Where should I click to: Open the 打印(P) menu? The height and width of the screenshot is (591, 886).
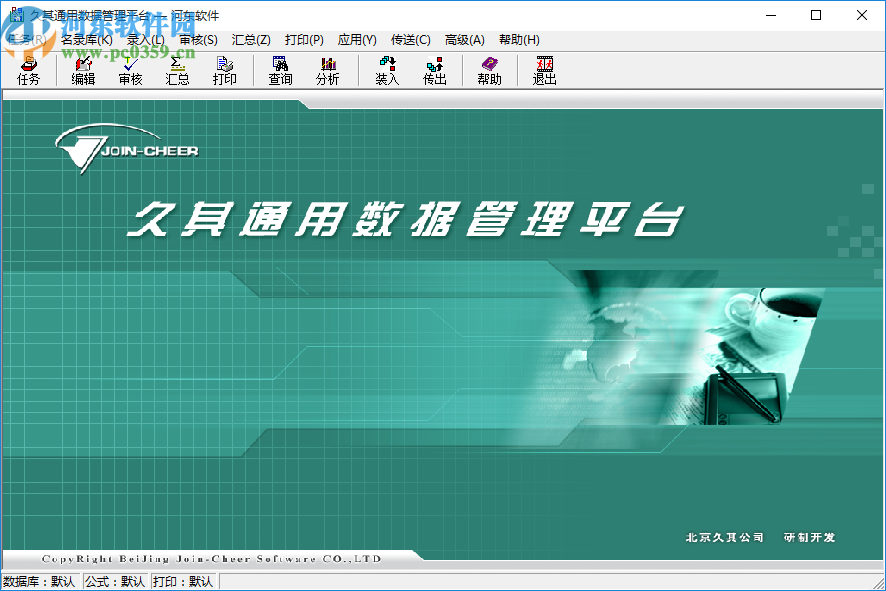click(304, 40)
